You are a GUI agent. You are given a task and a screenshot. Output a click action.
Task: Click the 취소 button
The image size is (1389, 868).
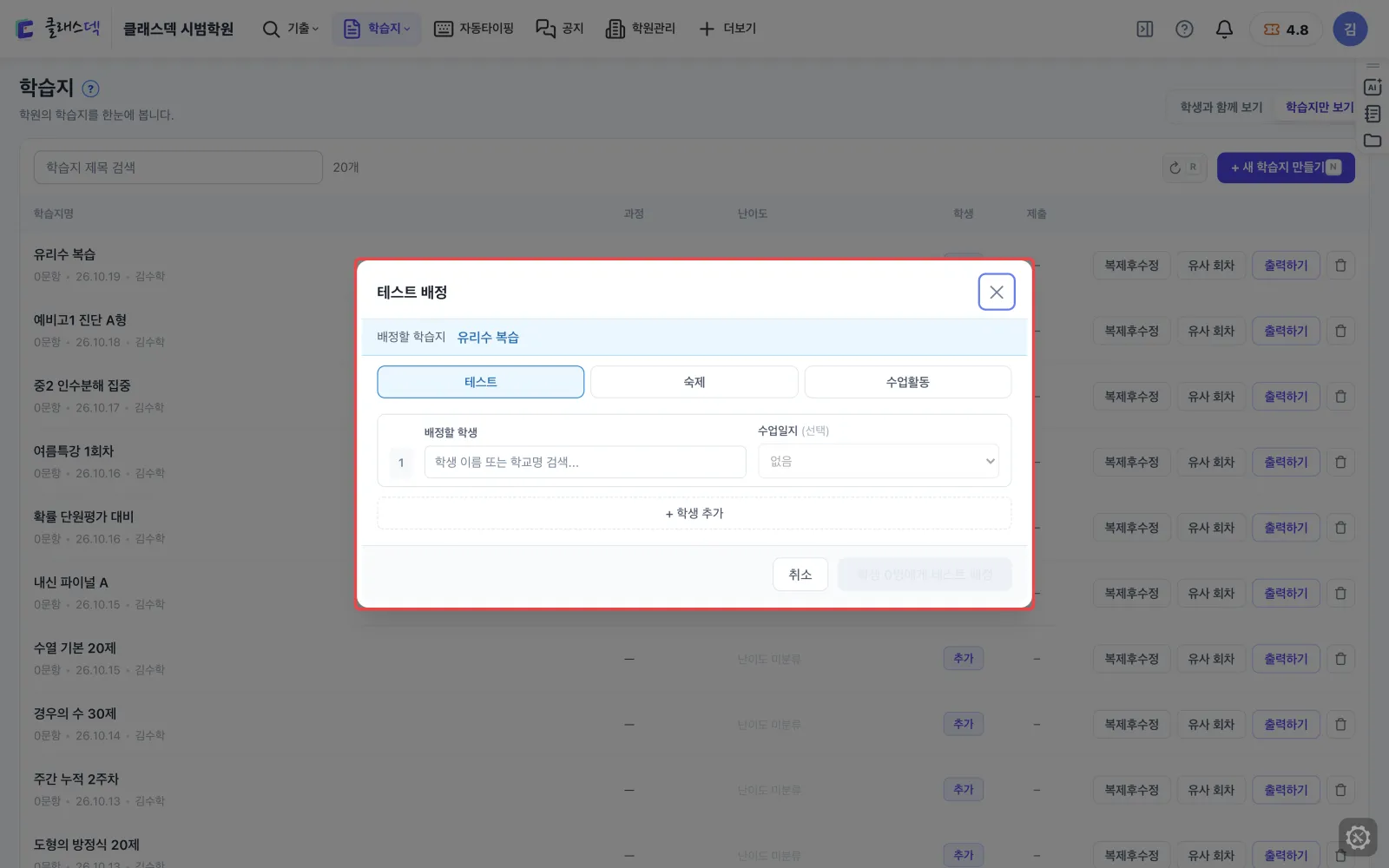tap(800, 575)
